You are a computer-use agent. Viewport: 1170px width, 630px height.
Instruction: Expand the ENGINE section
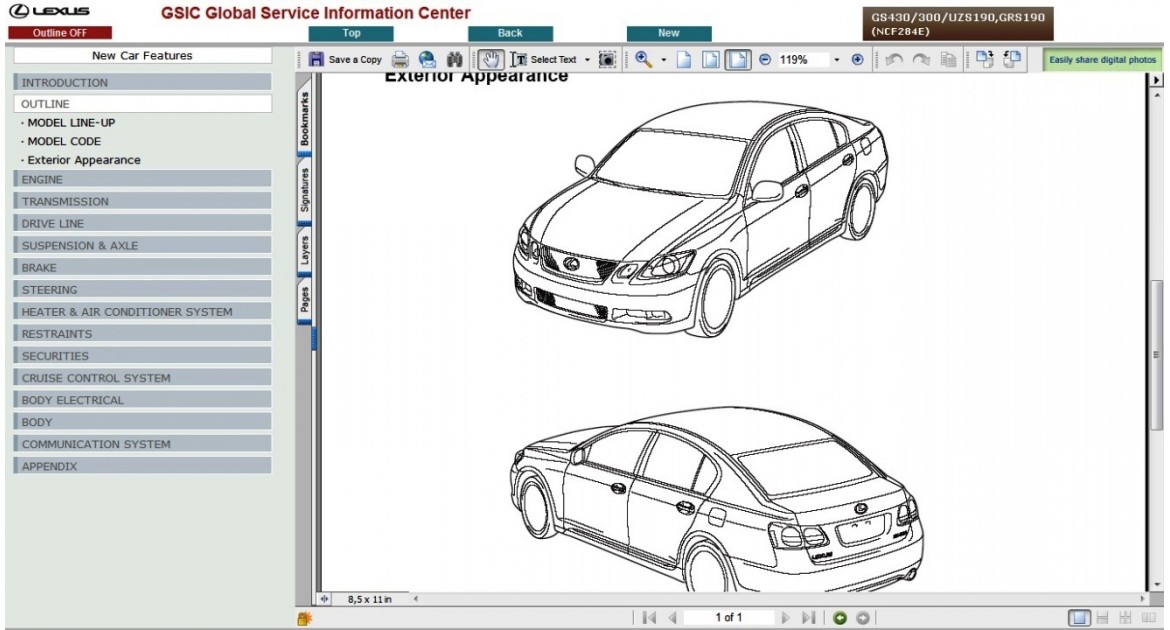pyautogui.click(x=142, y=179)
